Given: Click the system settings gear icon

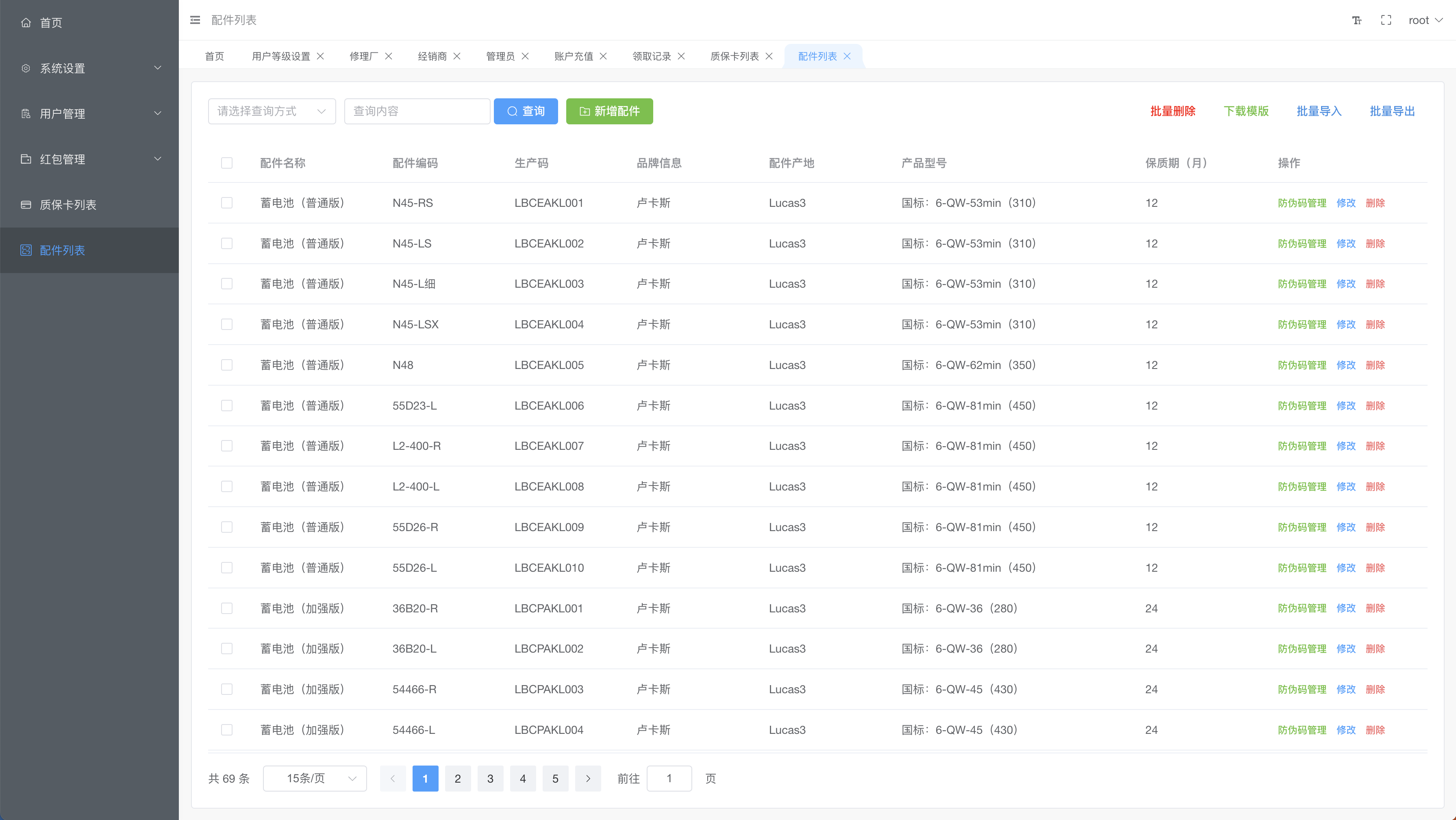Looking at the screenshot, I should (26, 68).
